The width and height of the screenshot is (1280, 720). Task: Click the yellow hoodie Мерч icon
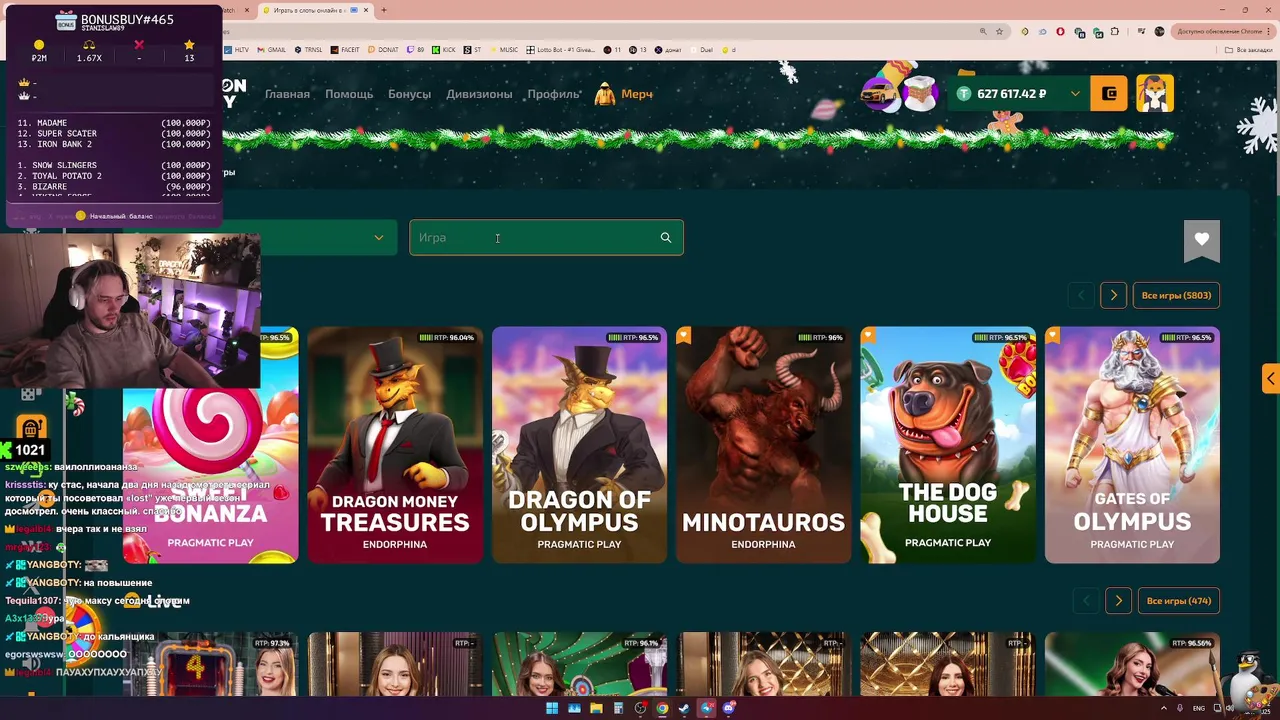605,94
